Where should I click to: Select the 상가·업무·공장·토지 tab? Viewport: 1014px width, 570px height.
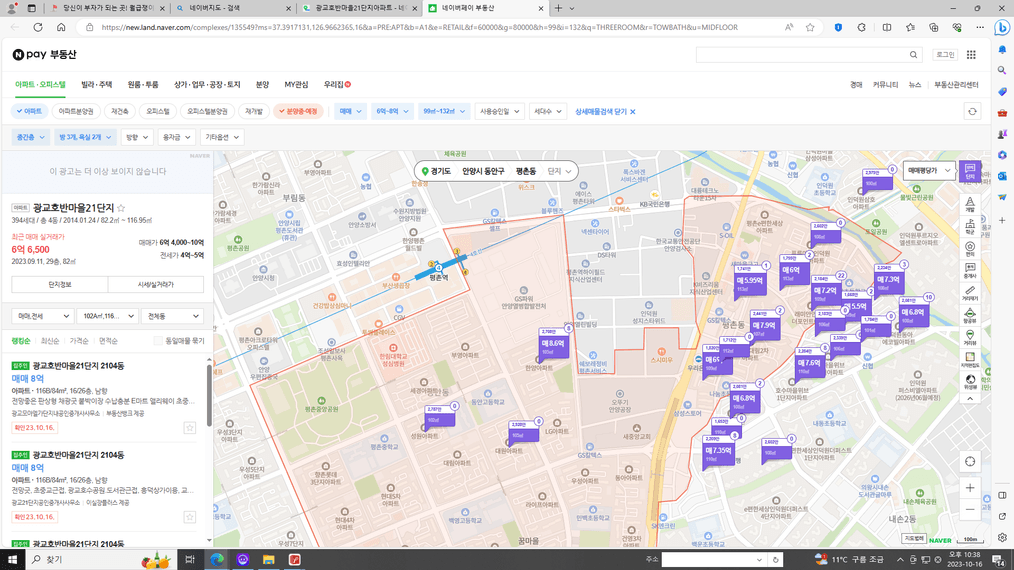pos(207,85)
